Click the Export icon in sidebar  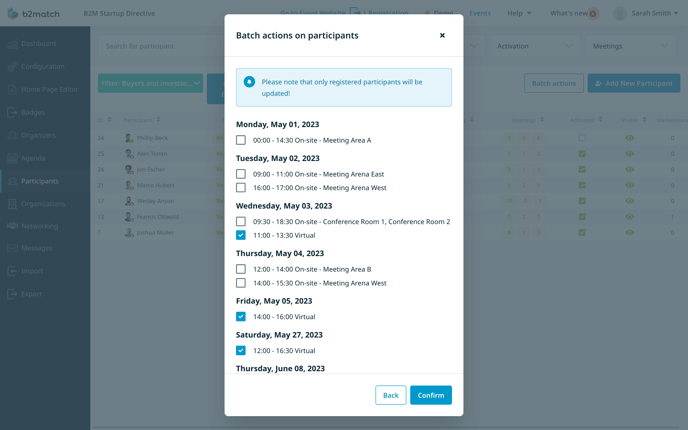(12, 294)
